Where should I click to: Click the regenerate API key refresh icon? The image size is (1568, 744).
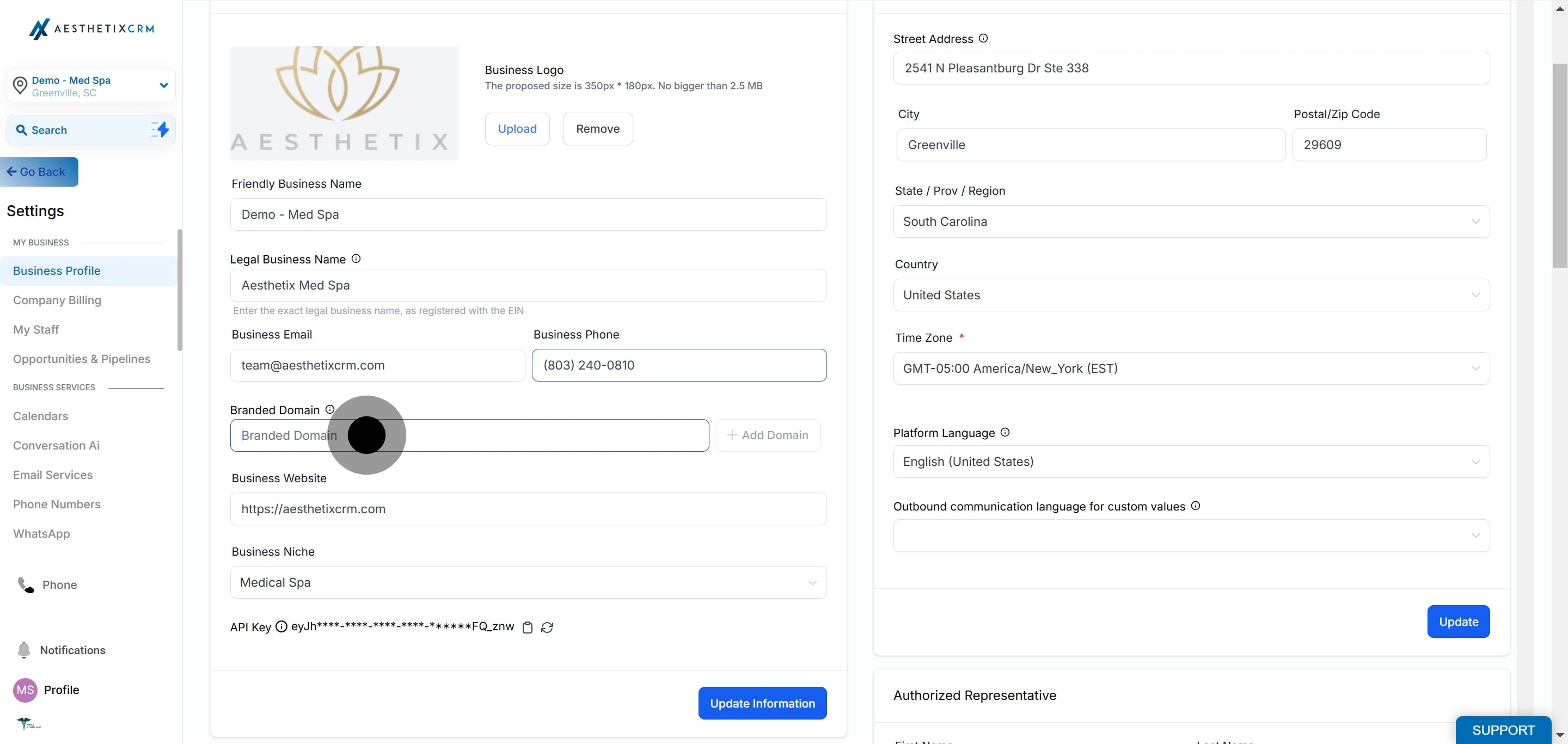coord(547,627)
